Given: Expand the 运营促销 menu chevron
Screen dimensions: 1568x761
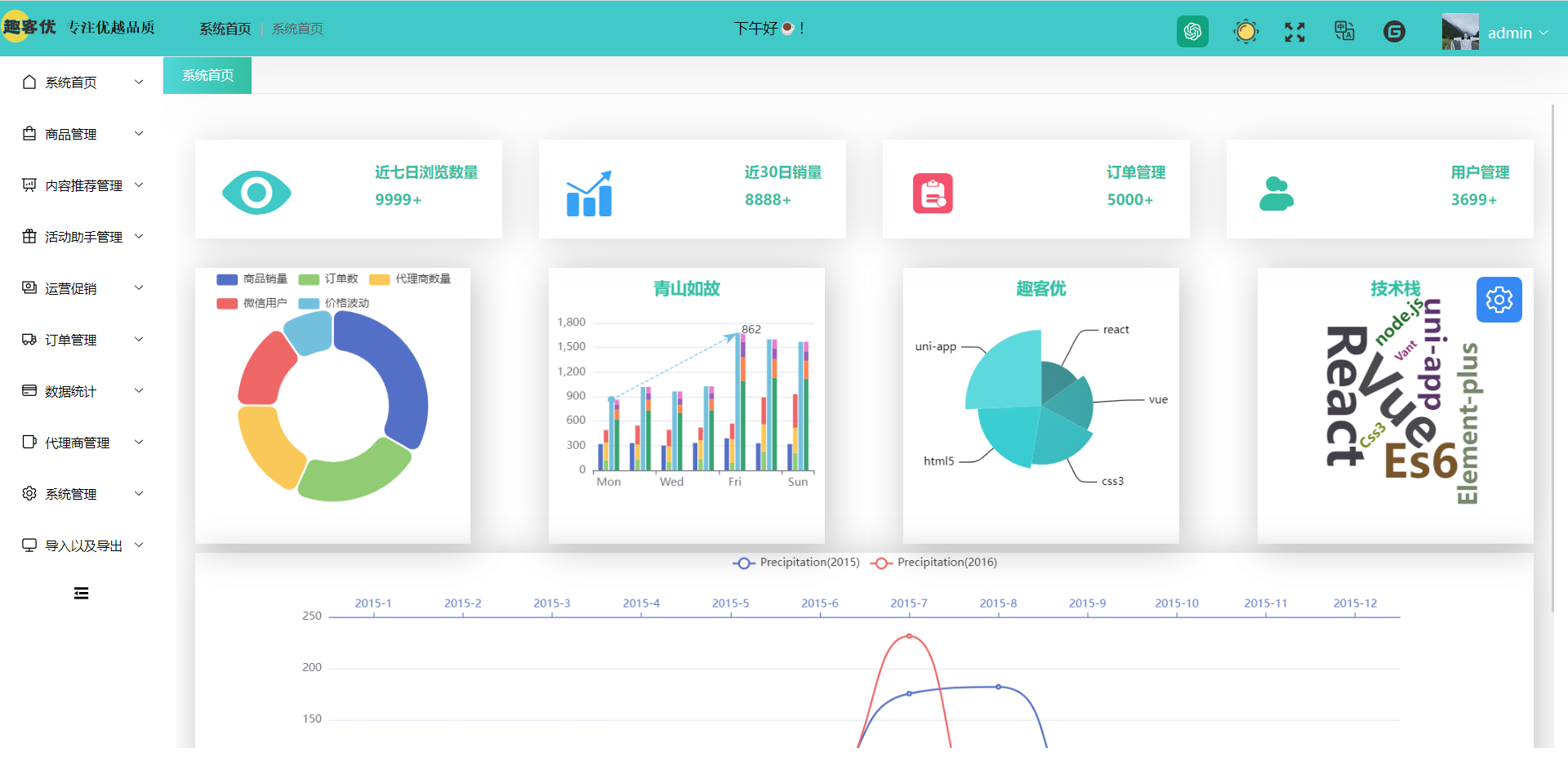Looking at the screenshot, I should (139, 287).
